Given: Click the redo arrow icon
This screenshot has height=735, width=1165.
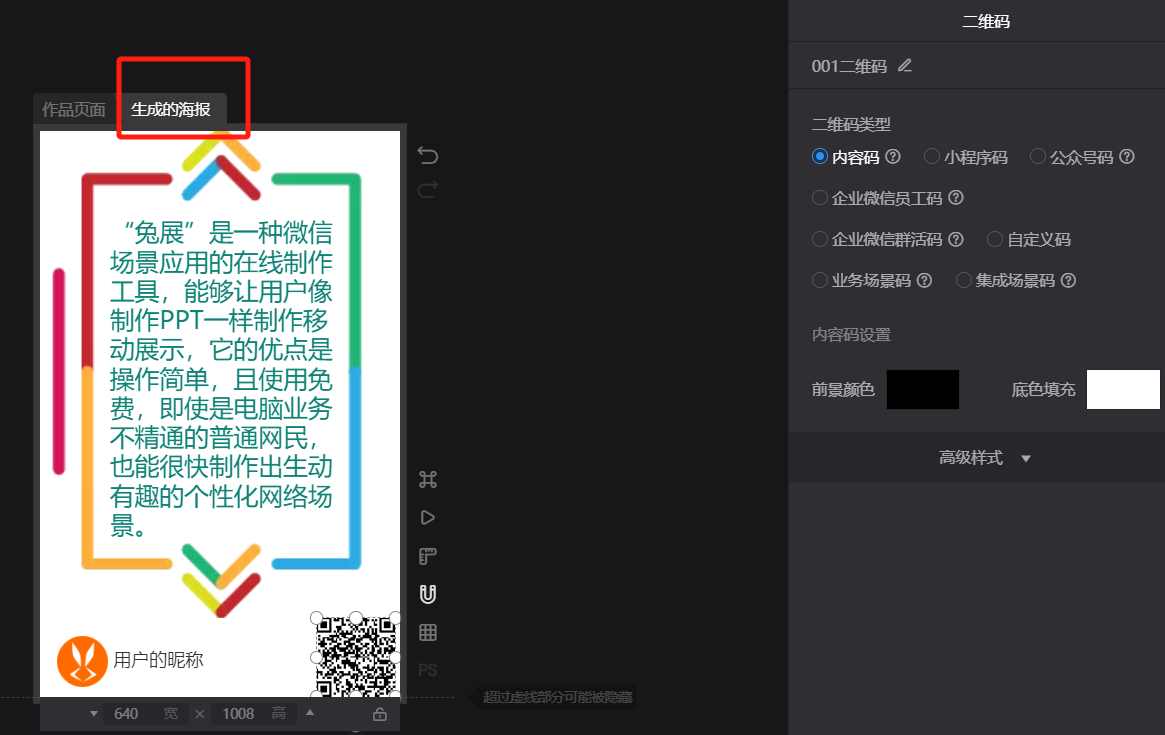Looking at the screenshot, I should [428, 190].
